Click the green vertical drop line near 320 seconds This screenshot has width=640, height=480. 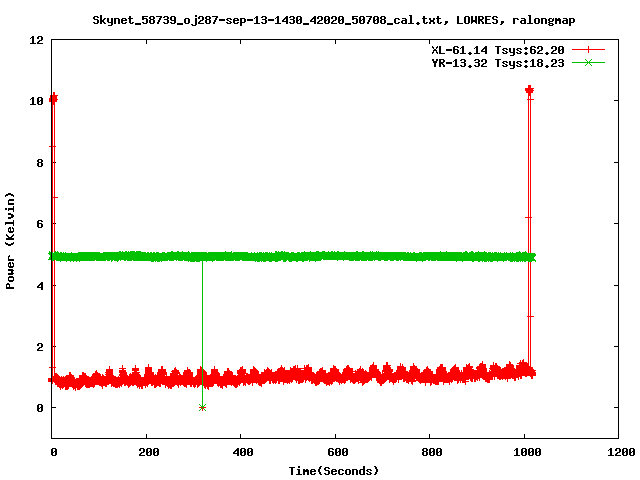click(202, 333)
